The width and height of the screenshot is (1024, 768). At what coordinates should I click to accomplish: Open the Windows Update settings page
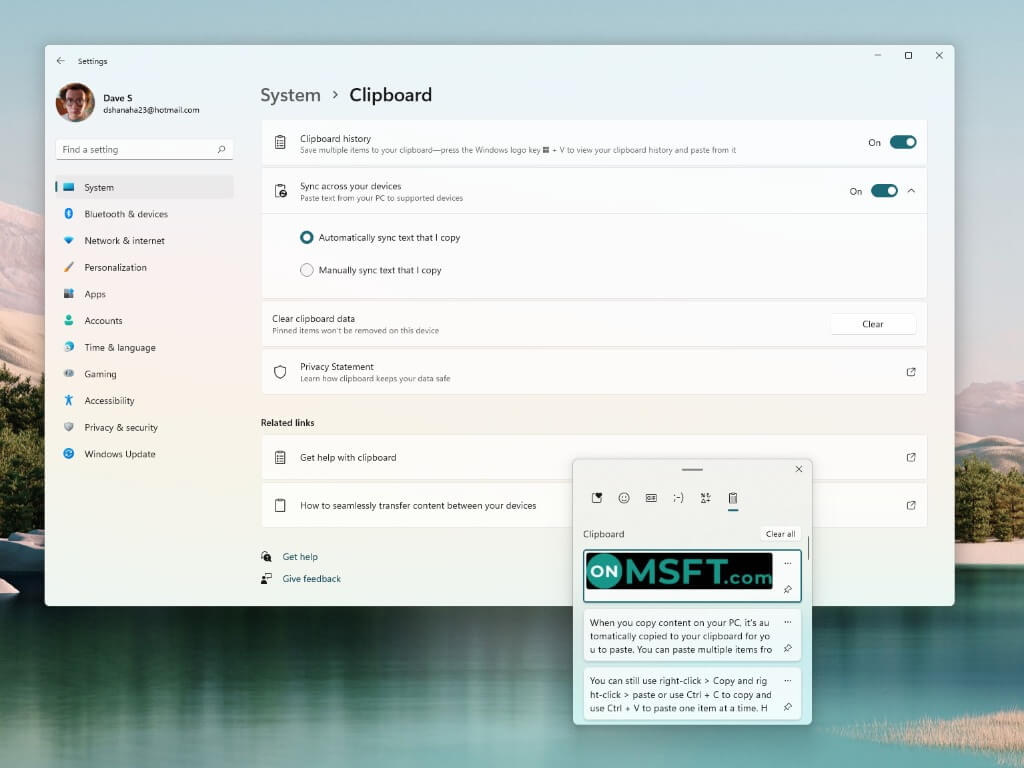[x=119, y=454]
